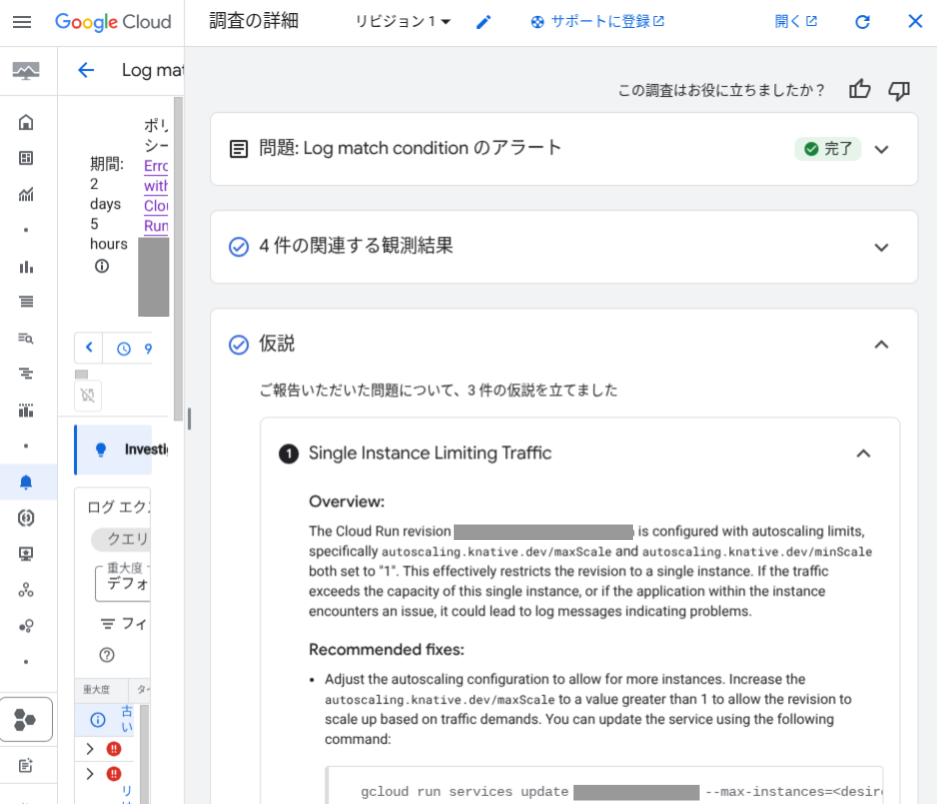Select the Alerting bell icon
This screenshot has width=937, height=804.
click(x=26, y=482)
